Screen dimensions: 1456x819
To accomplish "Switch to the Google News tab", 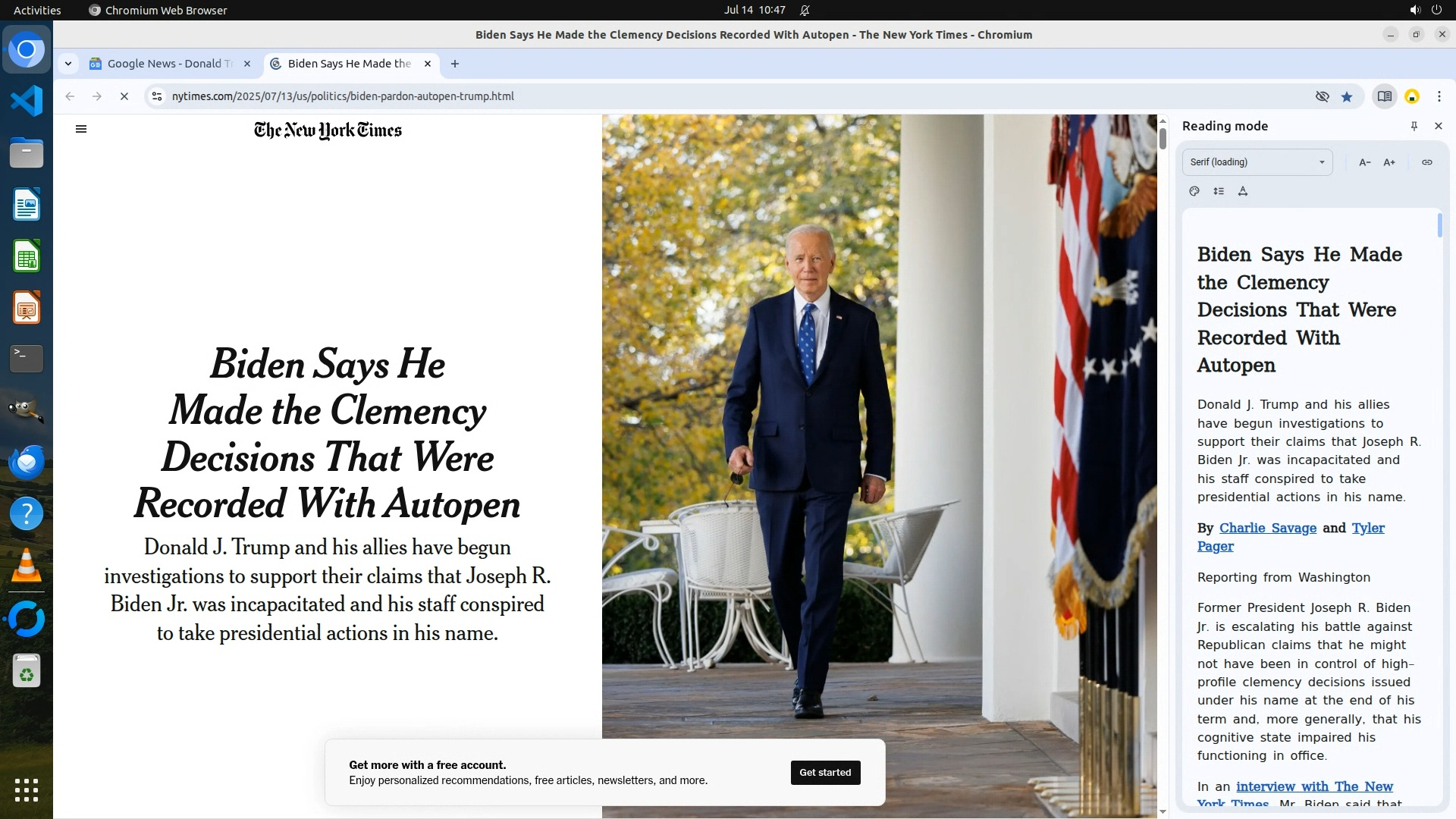I will pyautogui.click(x=170, y=64).
